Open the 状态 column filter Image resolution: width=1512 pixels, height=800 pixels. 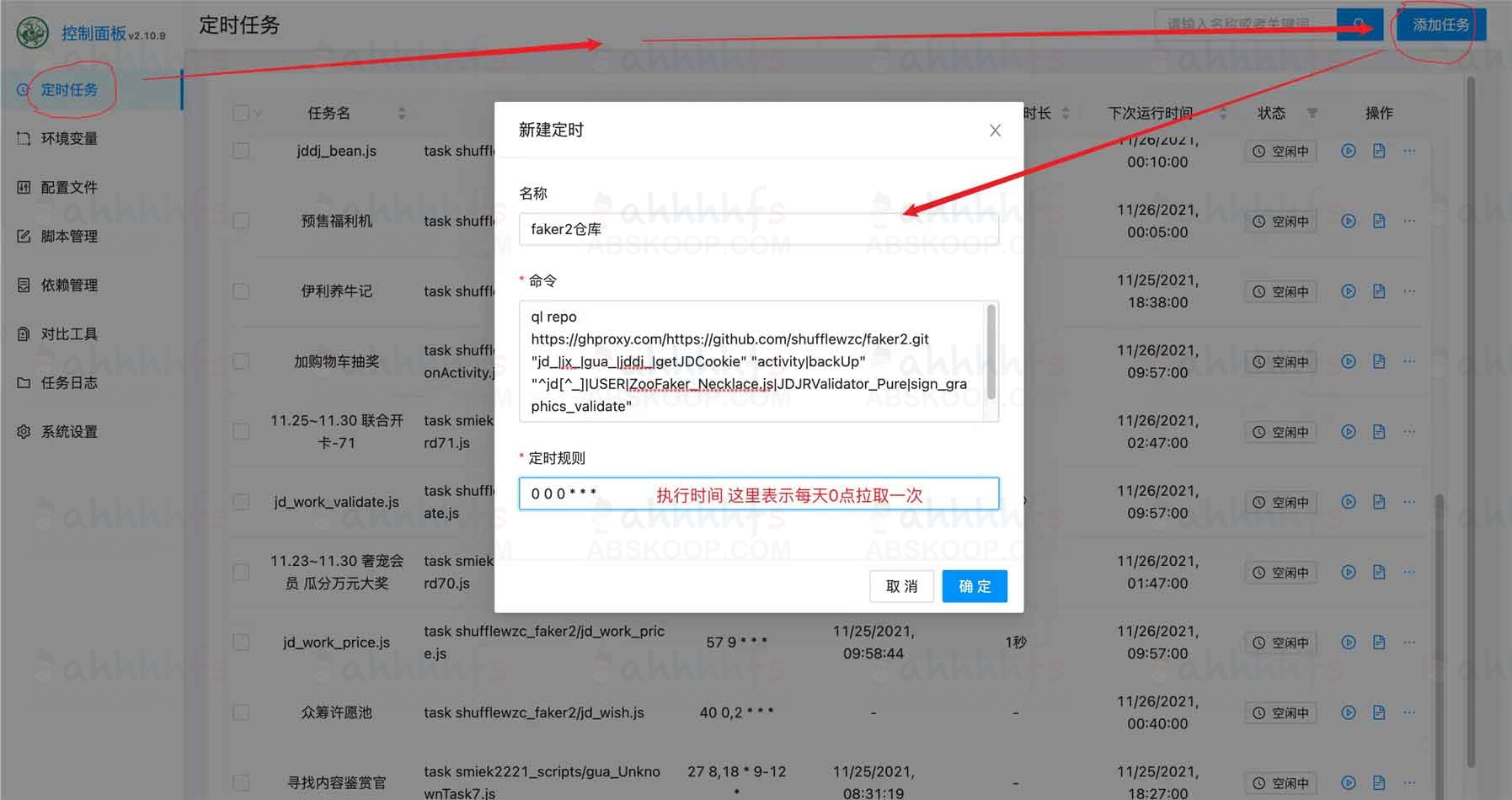click(x=1312, y=113)
